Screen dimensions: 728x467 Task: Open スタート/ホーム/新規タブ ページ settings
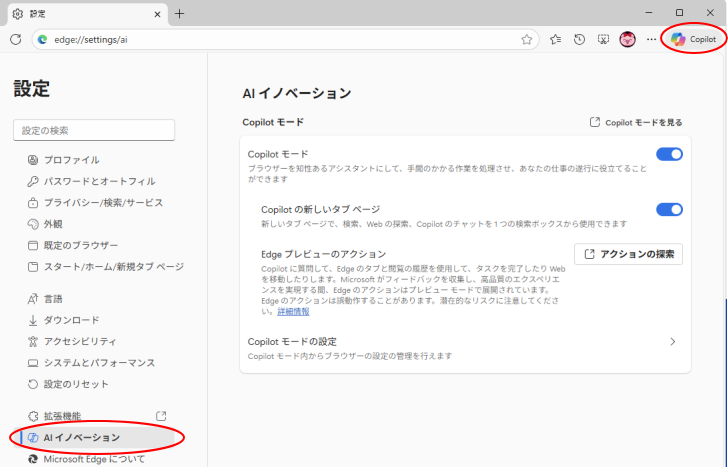click(x=106, y=267)
